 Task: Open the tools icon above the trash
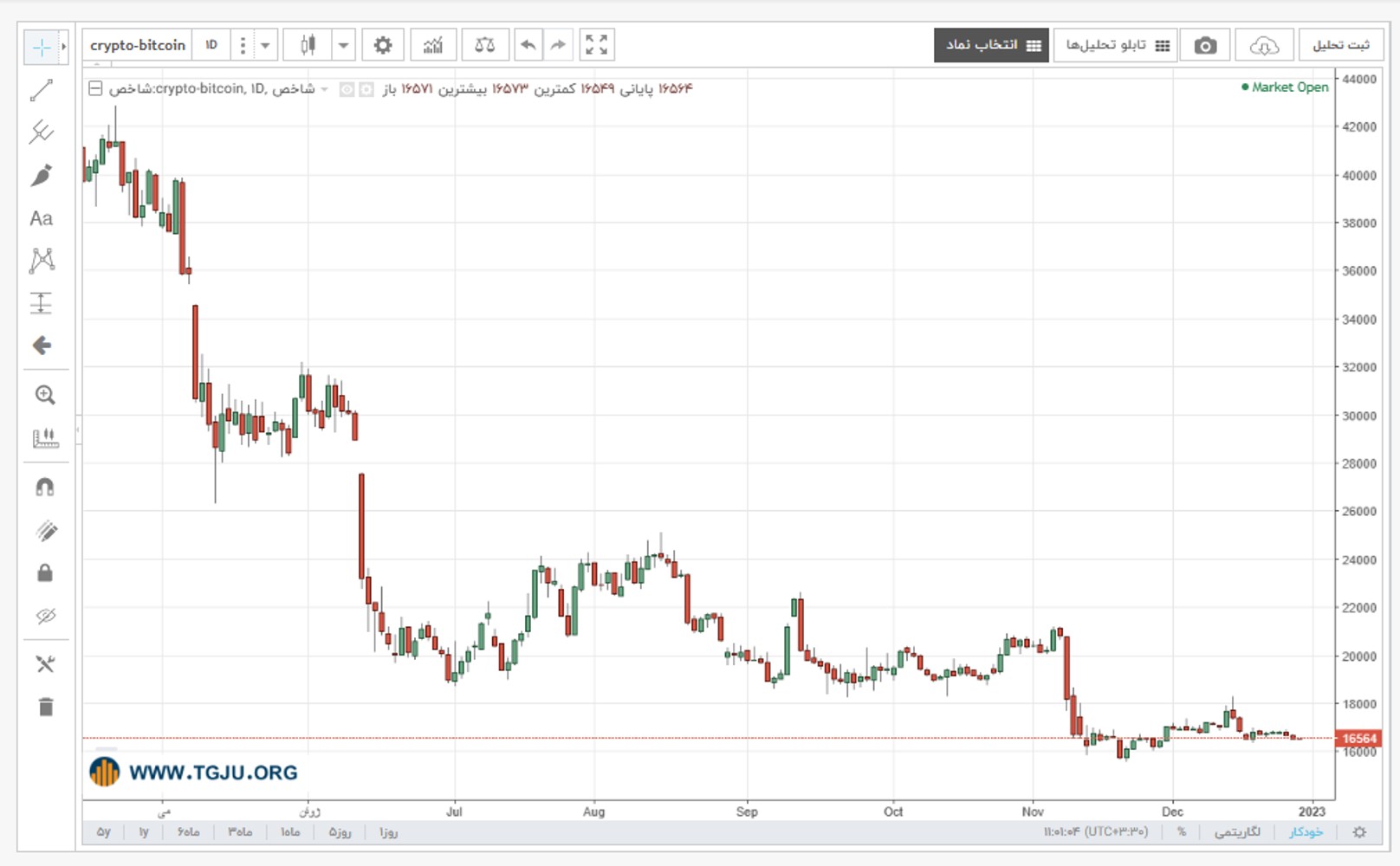(45, 664)
